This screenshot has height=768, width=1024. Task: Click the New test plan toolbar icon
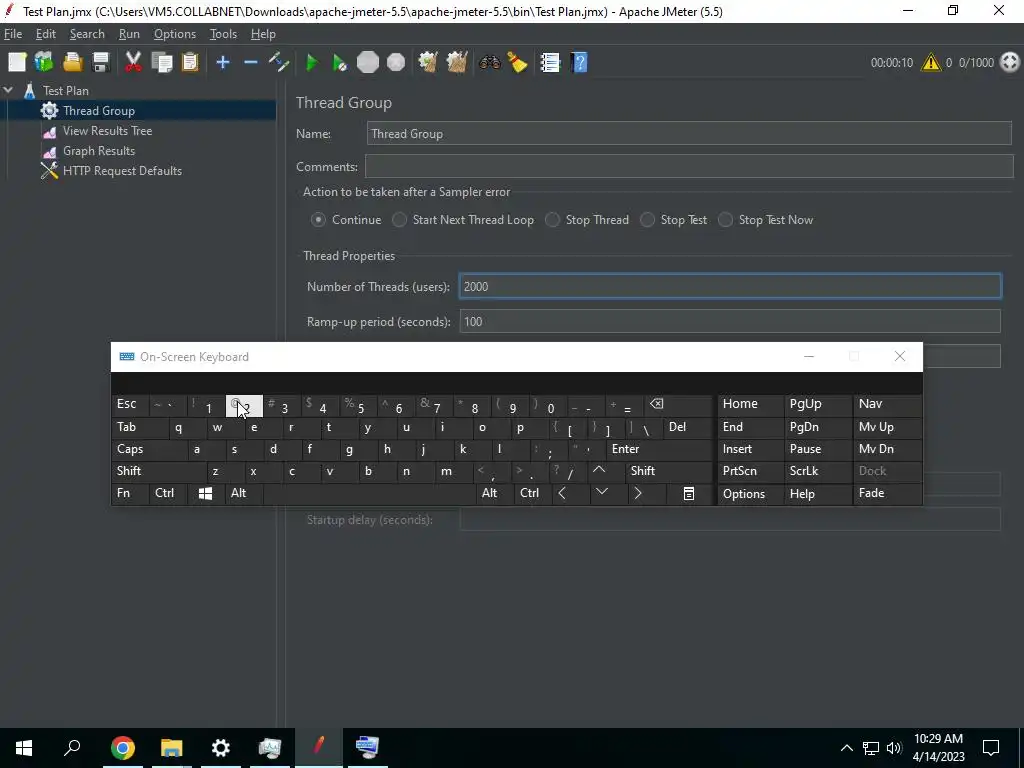(x=17, y=63)
